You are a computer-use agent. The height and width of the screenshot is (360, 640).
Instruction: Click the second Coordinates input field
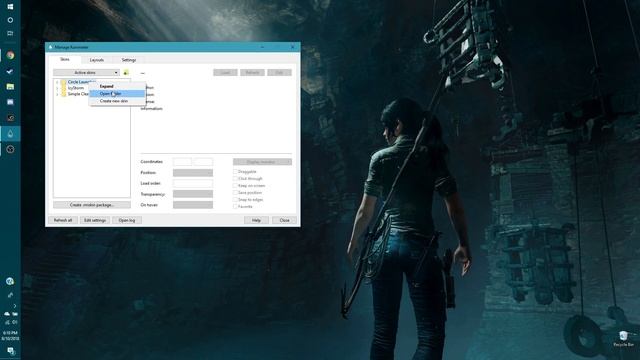coord(203,162)
